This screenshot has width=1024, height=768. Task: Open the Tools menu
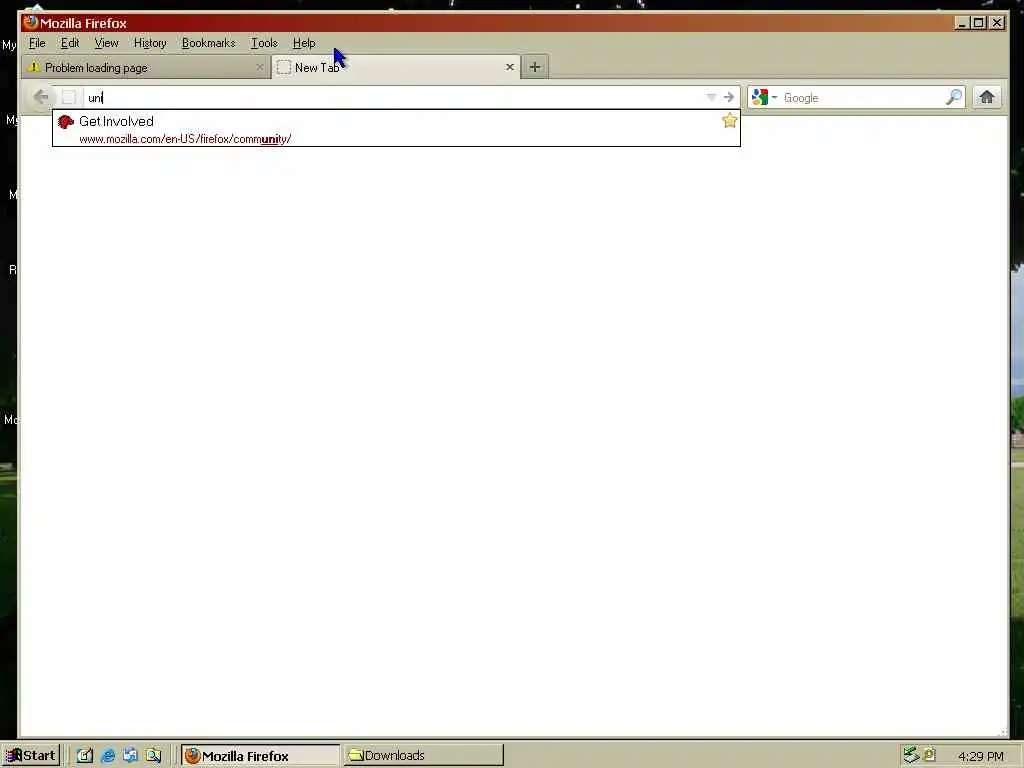[x=264, y=43]
